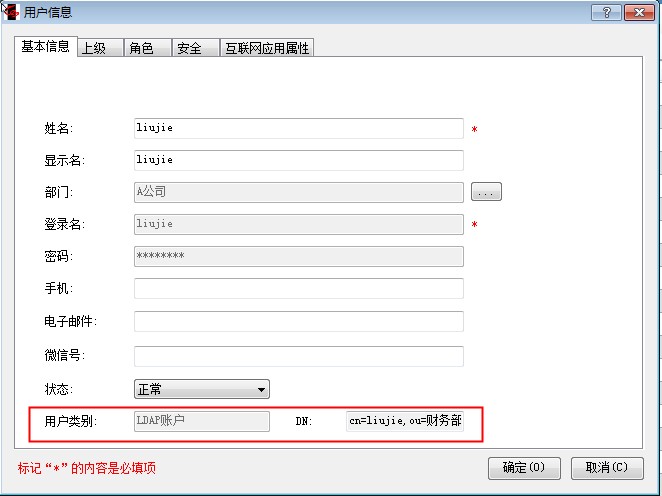
Task: Click the user info window icon in title bar
Action: click(x=11, y=12)
